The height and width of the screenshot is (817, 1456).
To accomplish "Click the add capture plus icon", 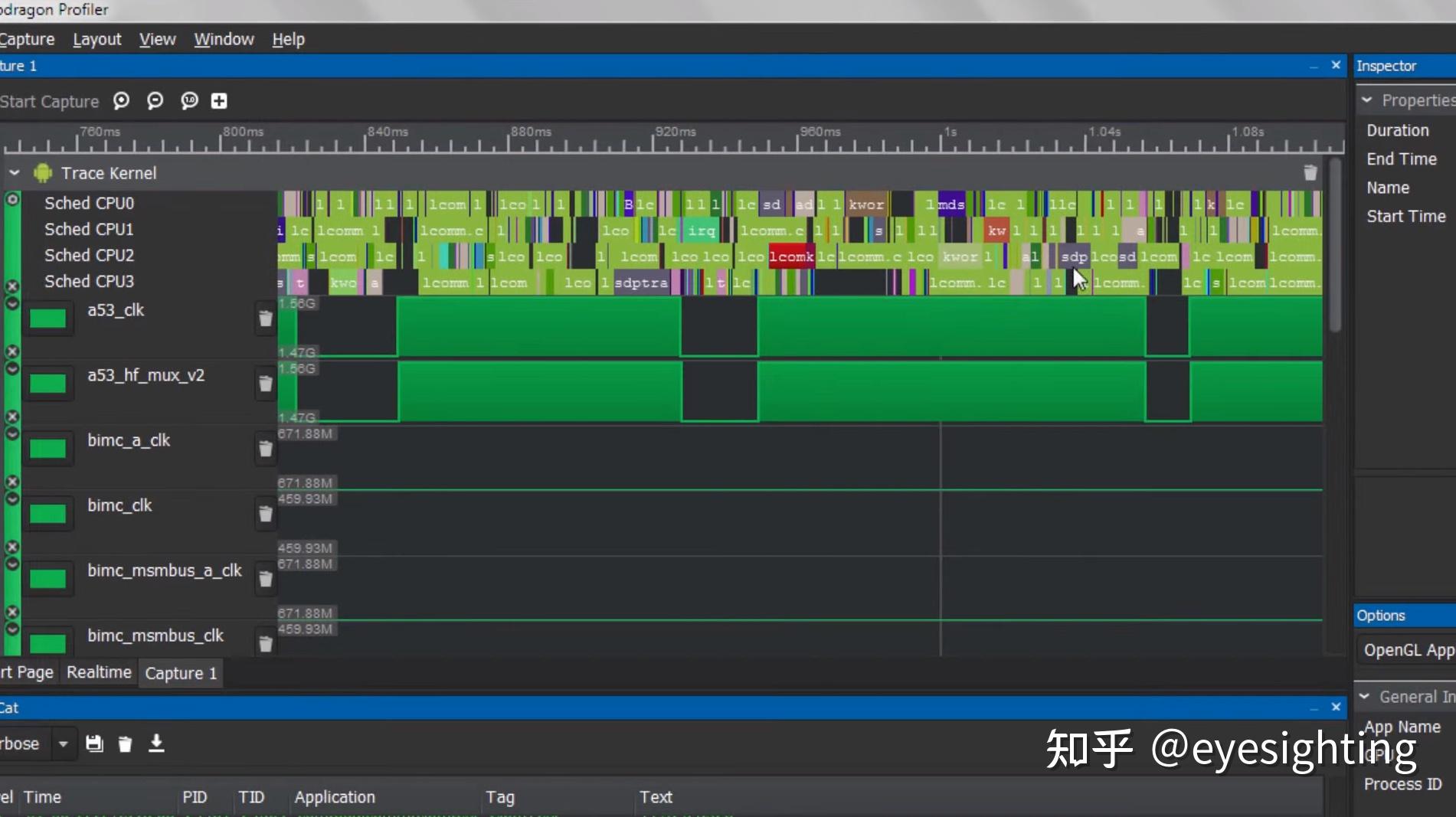I will click(218, 100).
